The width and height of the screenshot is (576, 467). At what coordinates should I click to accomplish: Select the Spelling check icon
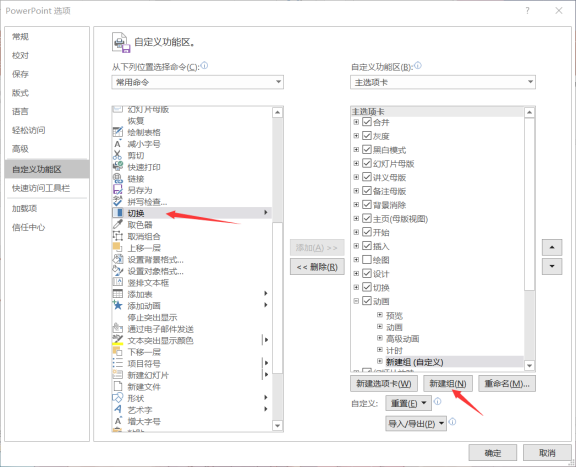pos(118,202)
